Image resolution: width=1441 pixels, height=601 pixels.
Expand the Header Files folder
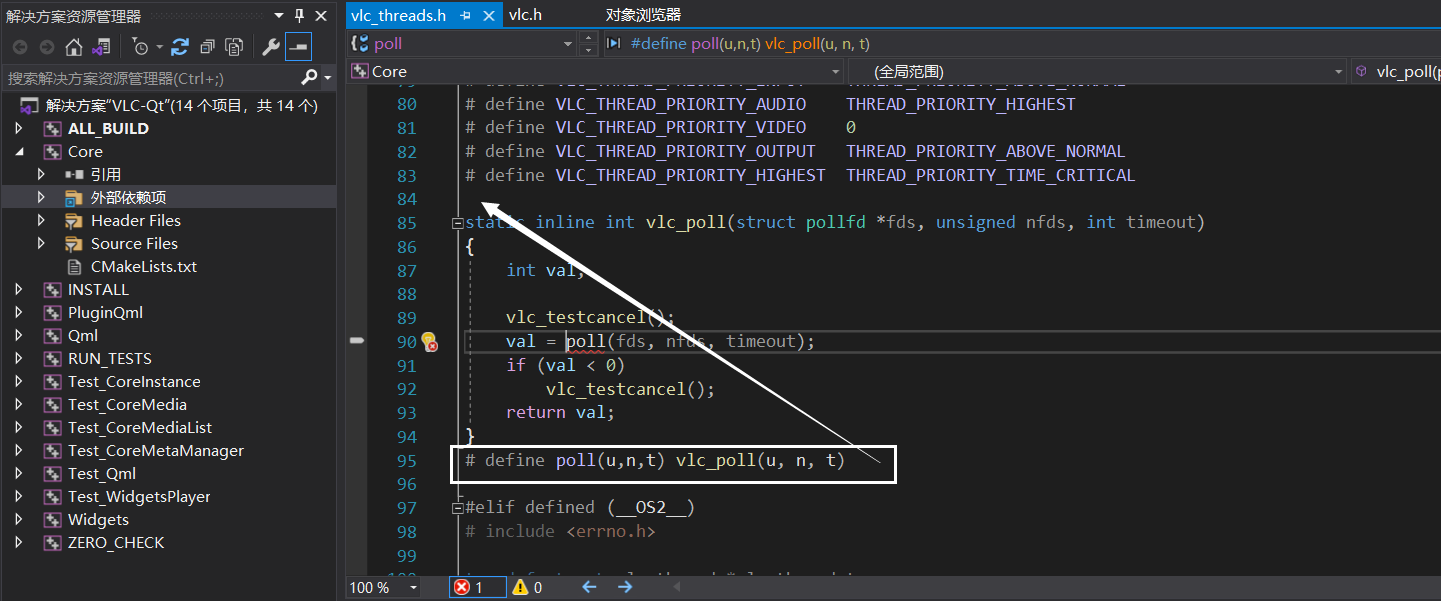(41, 220)
